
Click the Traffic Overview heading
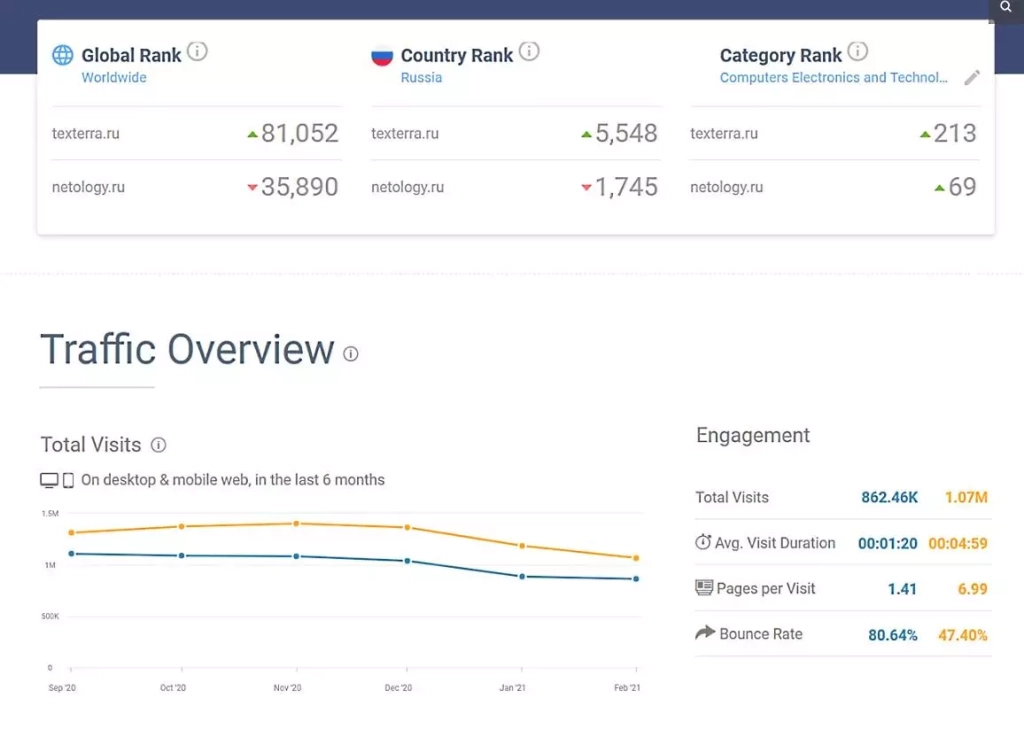click(187, 349)
